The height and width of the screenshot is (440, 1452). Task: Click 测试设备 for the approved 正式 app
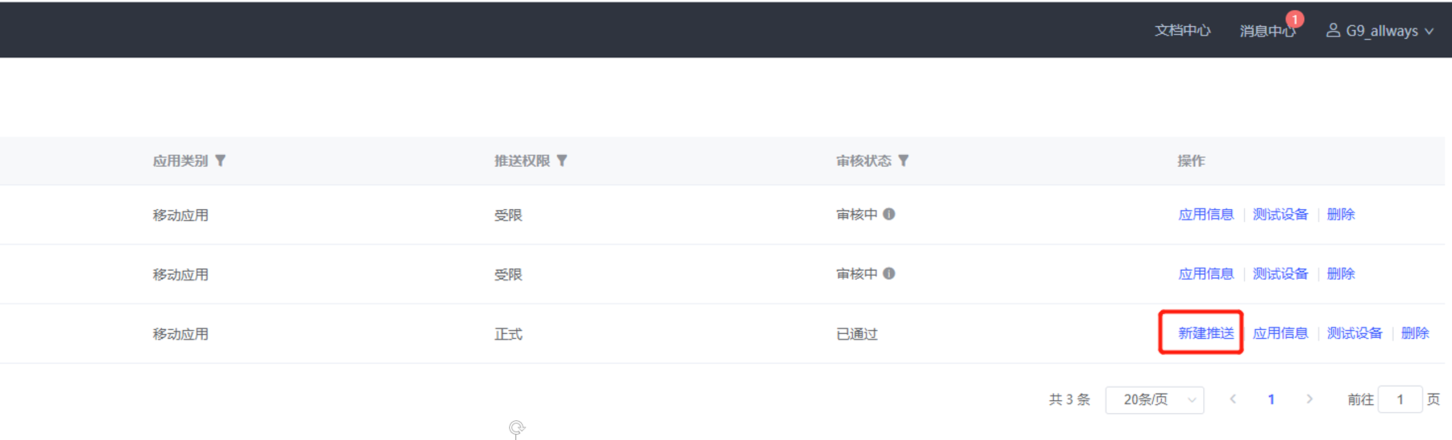click(x=1355, y=334)
